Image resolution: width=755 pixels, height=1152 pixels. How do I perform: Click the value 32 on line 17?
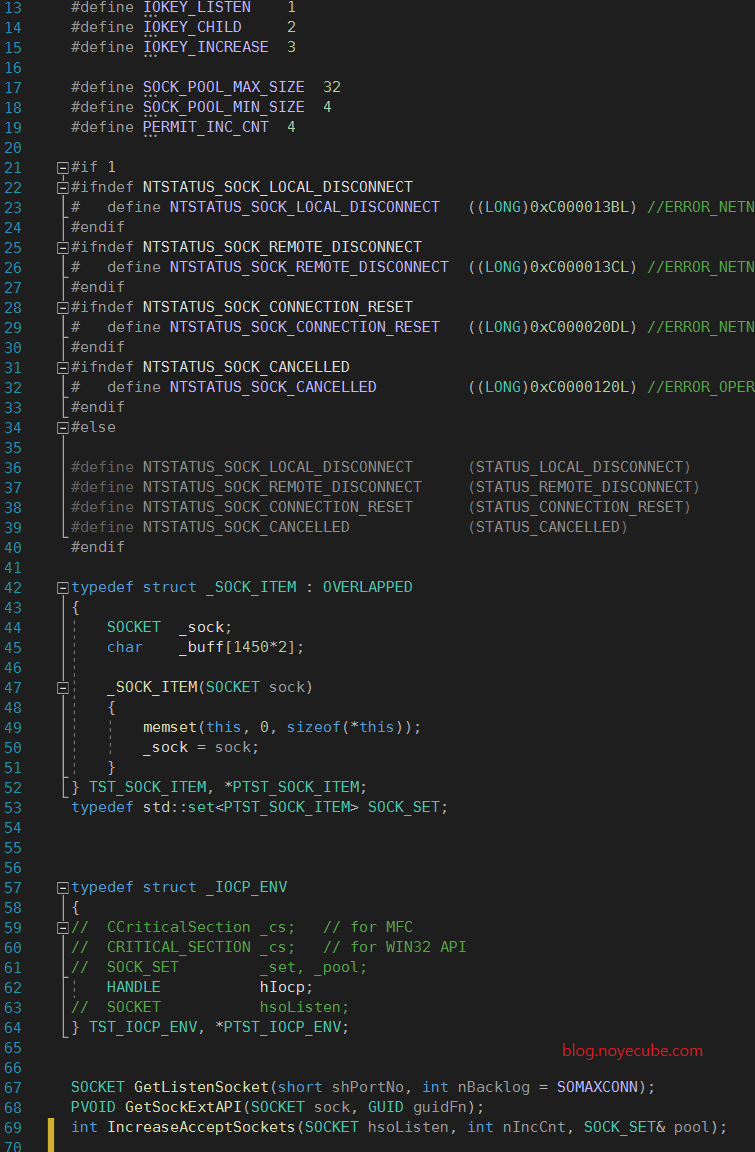[332, 87]
